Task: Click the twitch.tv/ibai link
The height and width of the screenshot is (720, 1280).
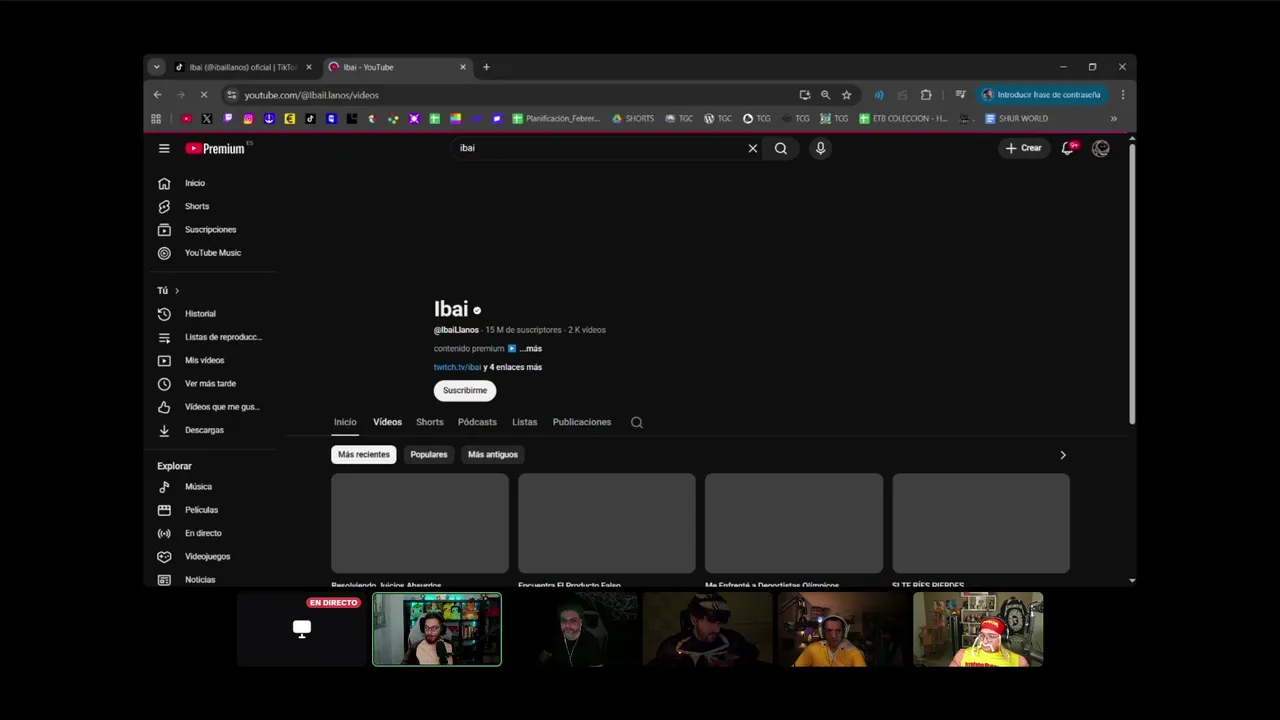Action: click(x=457, y=367)
